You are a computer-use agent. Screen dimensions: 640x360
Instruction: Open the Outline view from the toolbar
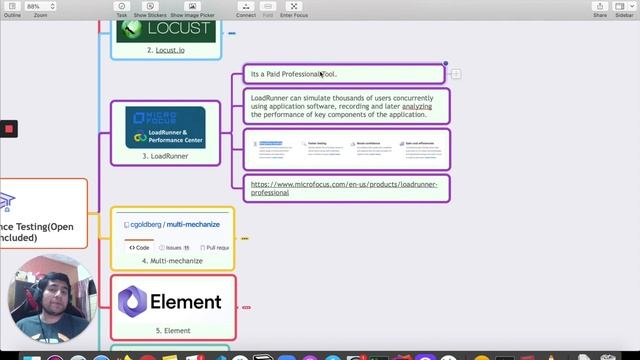pos(12,7)
